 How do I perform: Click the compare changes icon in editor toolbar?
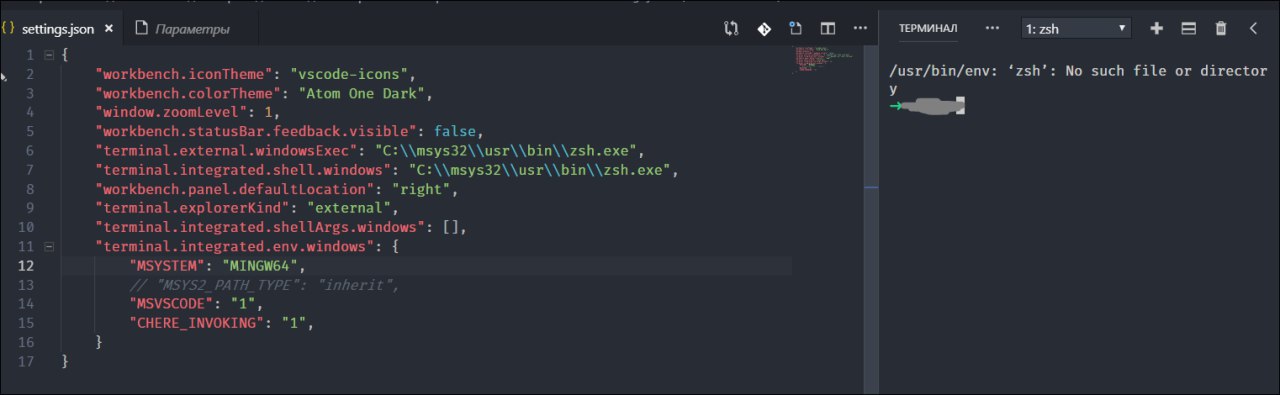[x=731, y=29]
